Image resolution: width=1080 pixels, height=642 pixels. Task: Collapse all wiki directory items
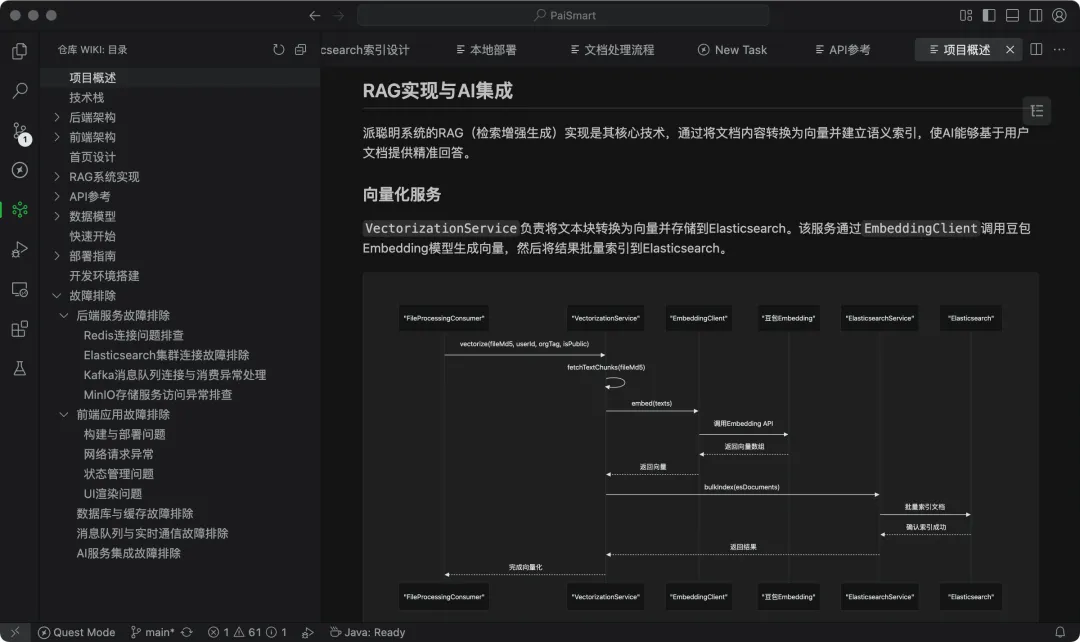click(300, 50)
